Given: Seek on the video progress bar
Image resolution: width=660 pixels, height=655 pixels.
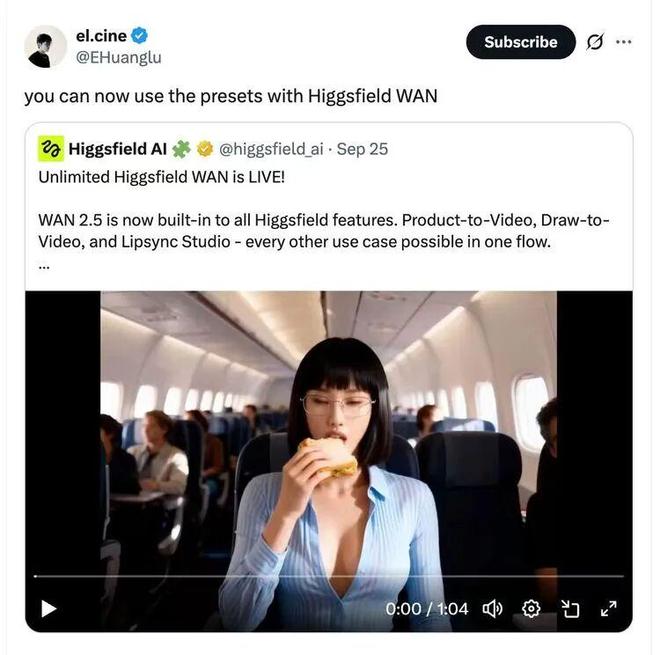Looking at the screenshot, I should [328, 576].
